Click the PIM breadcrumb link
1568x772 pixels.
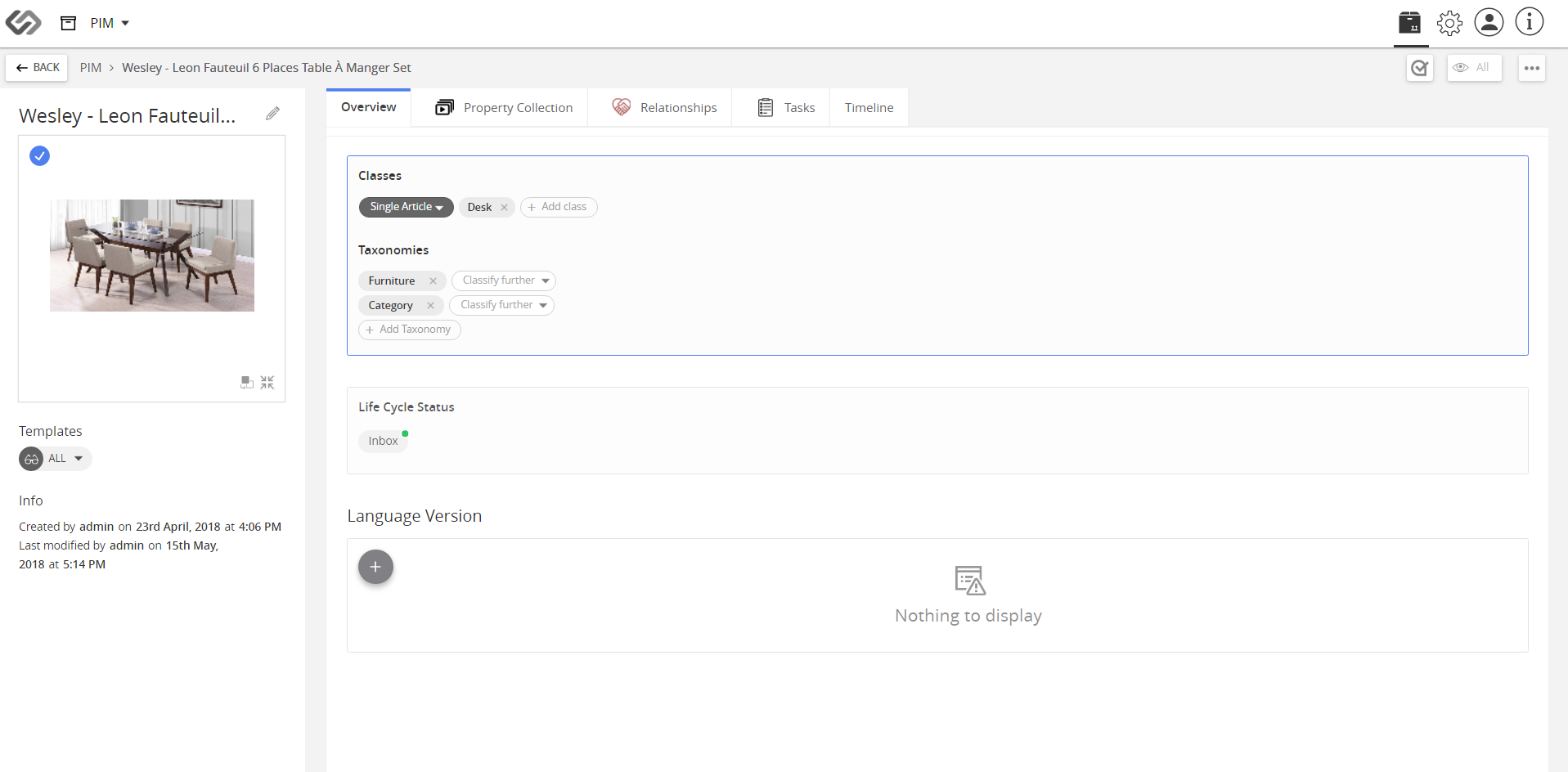click(x=91, y=68)
